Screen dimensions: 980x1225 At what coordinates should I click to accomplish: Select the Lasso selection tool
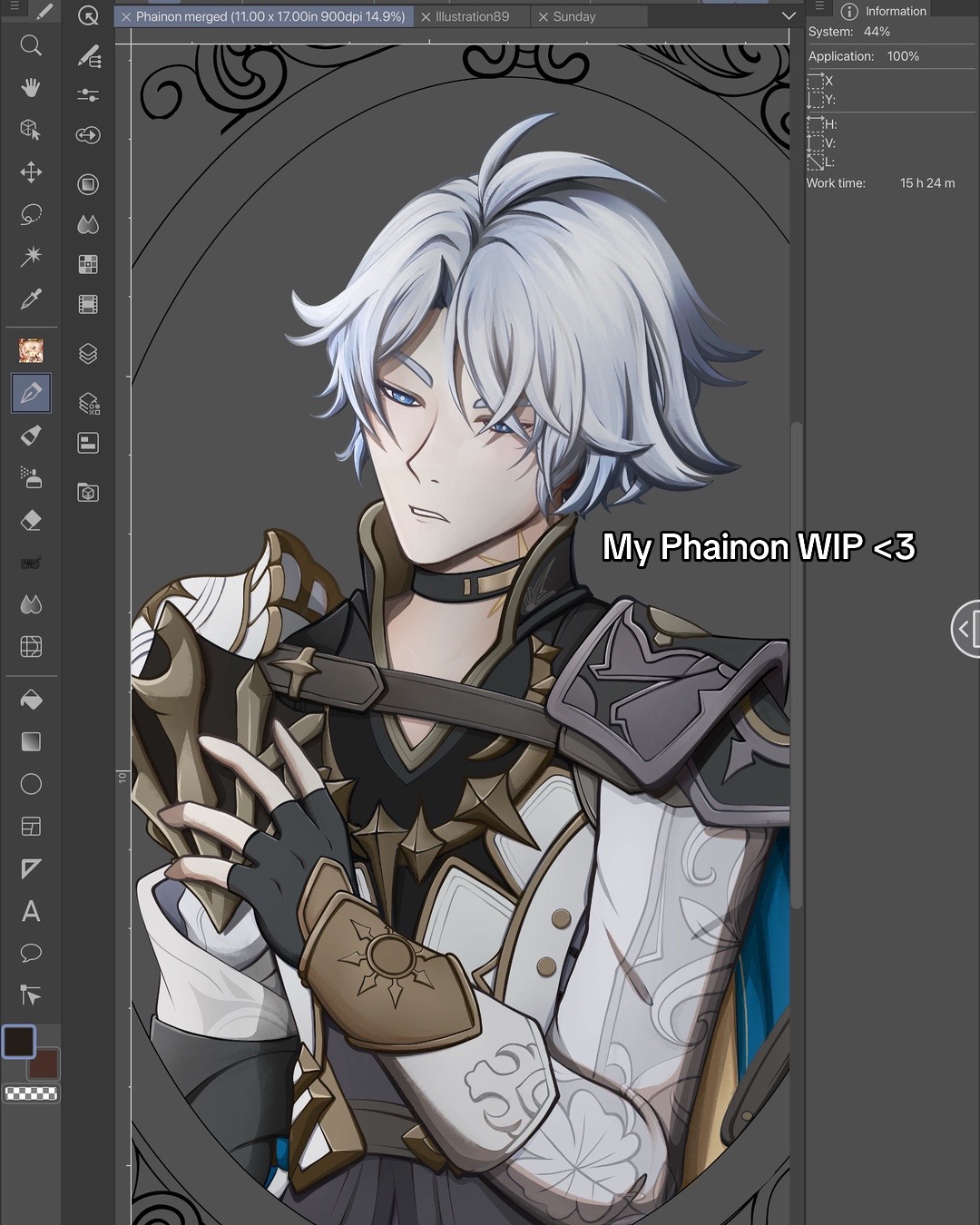tap(31, 214)
